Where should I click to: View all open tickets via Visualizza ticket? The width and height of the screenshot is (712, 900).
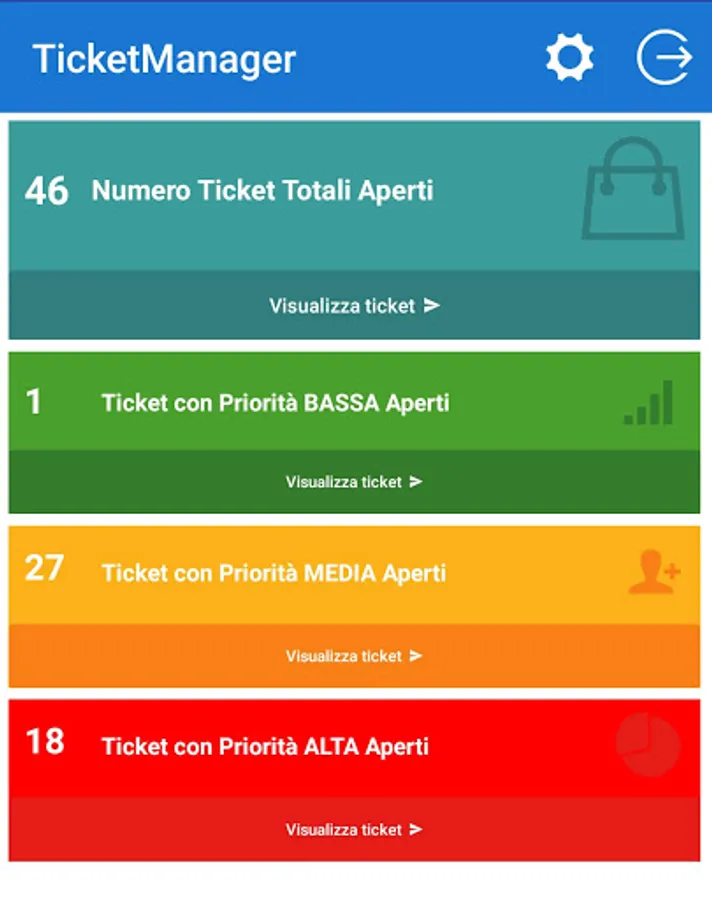354,305
